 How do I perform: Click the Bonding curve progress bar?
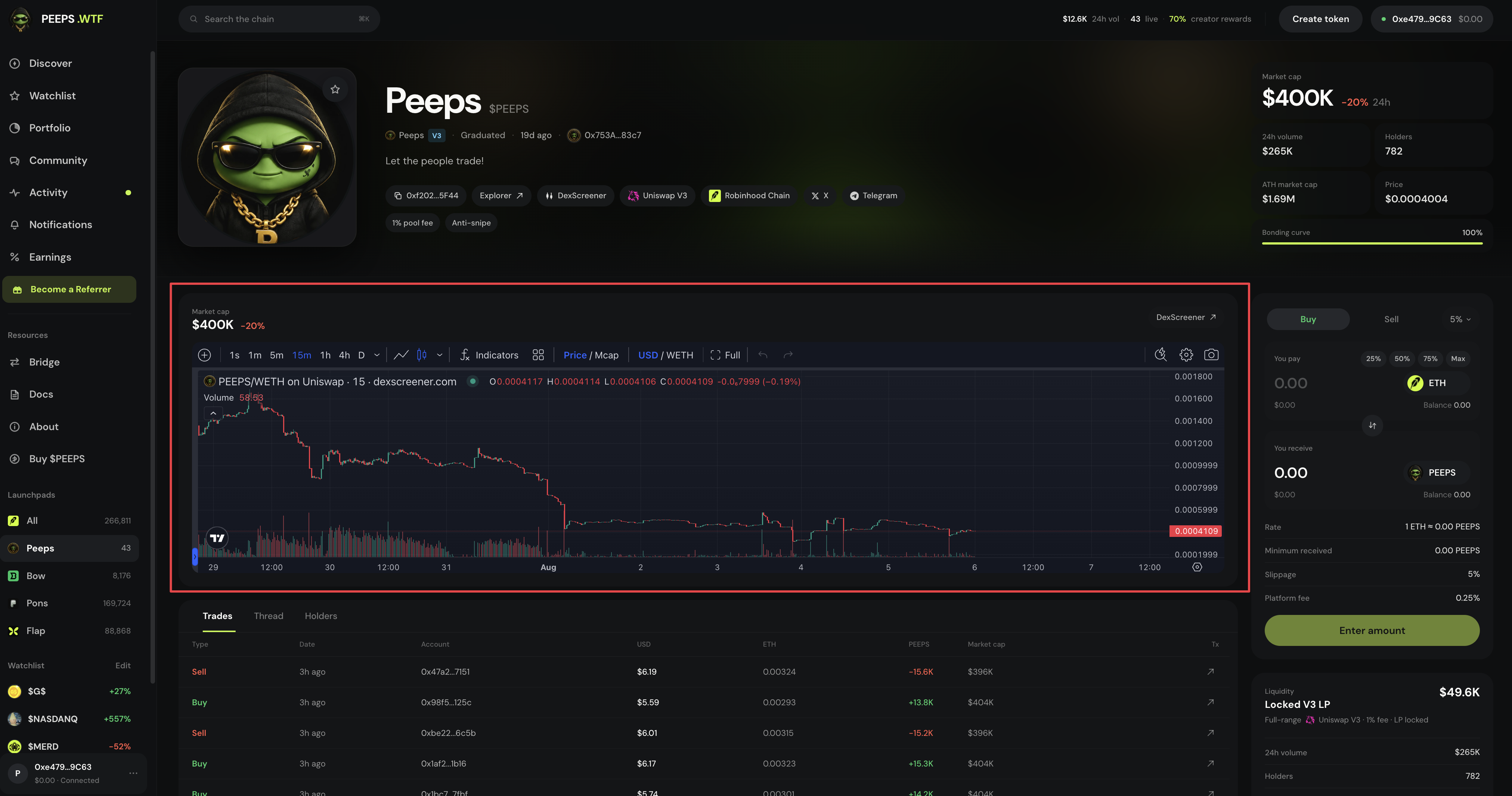coord(1372,243)
